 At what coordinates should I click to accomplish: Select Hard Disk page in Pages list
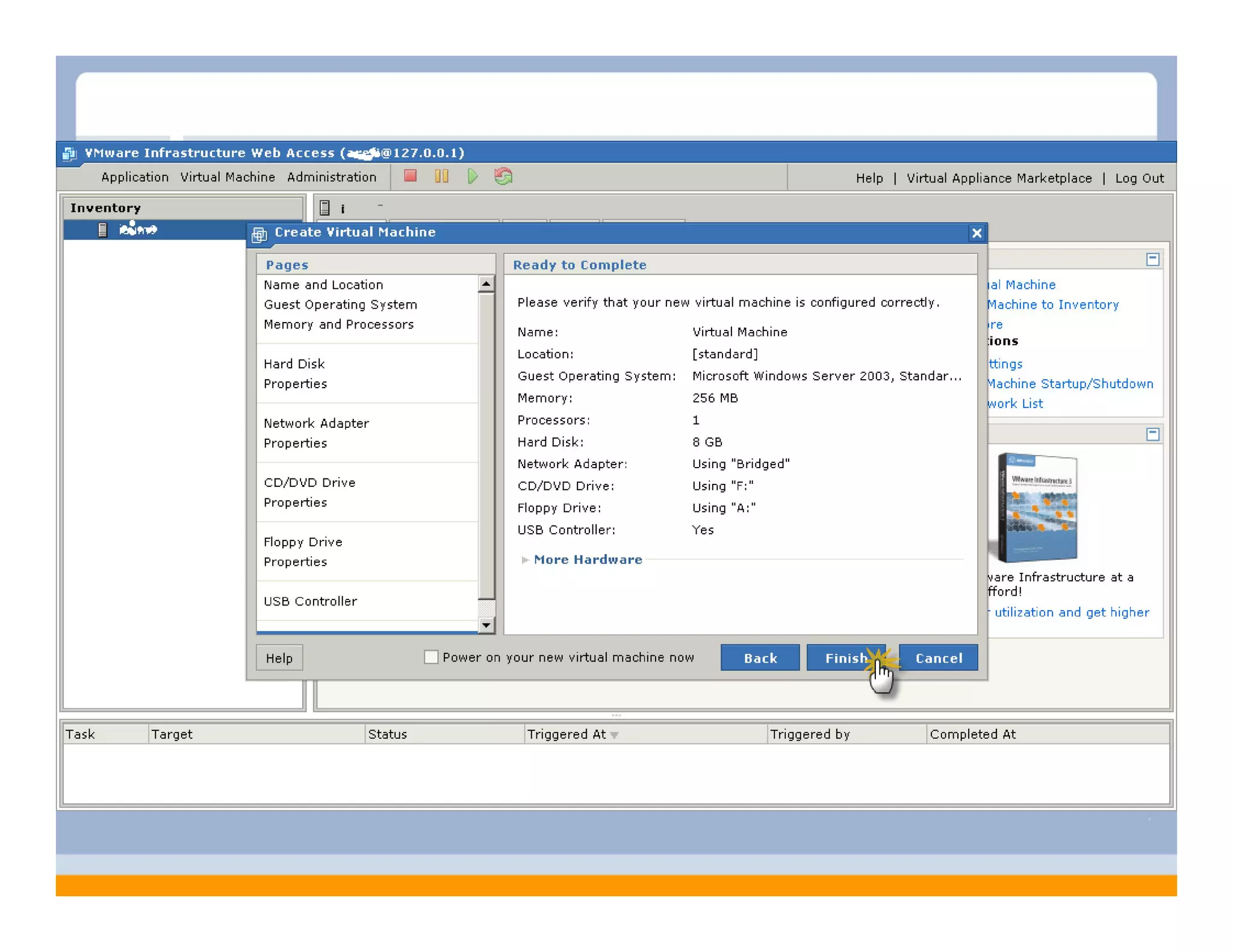click(x=294, y=363)
